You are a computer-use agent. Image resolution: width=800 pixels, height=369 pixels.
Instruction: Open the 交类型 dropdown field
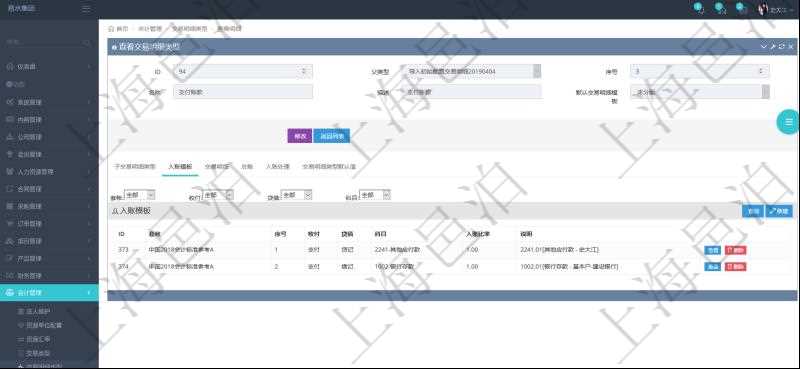(471, 71)
